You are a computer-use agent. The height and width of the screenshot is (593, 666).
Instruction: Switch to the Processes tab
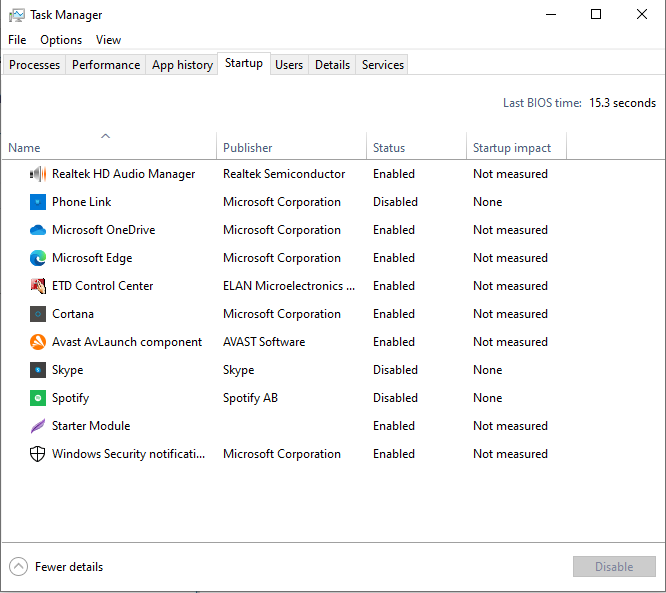tap(34, 65)
